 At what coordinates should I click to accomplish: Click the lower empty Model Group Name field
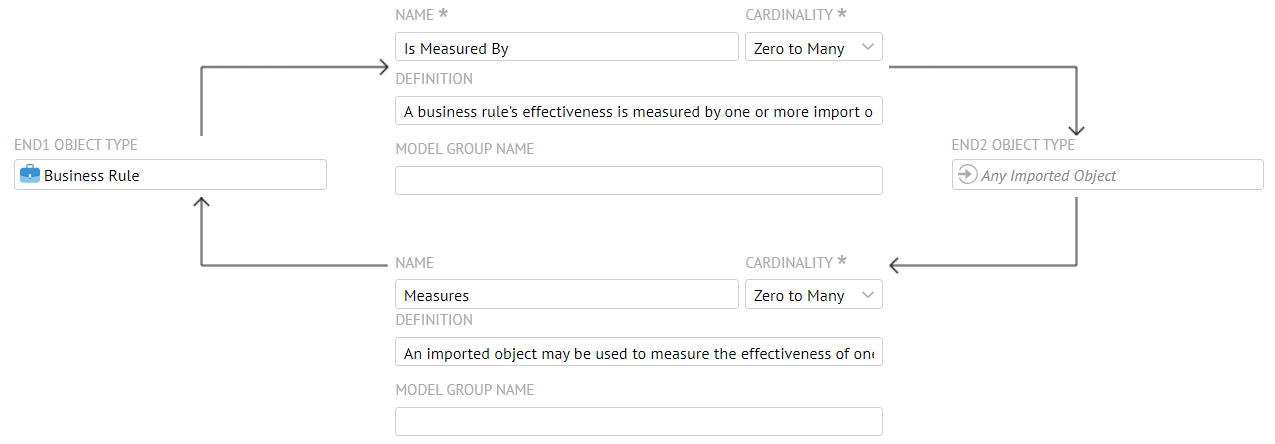638,422
